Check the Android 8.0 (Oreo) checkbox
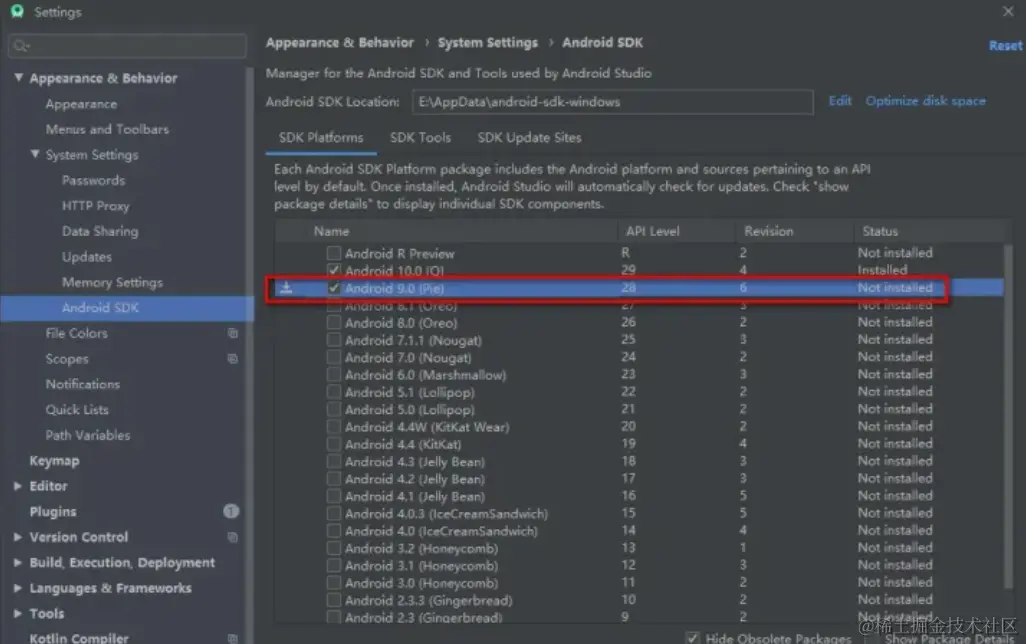The height and width of the screenshot is (644, 1026). pyautogui.click(x=334, y=322)
